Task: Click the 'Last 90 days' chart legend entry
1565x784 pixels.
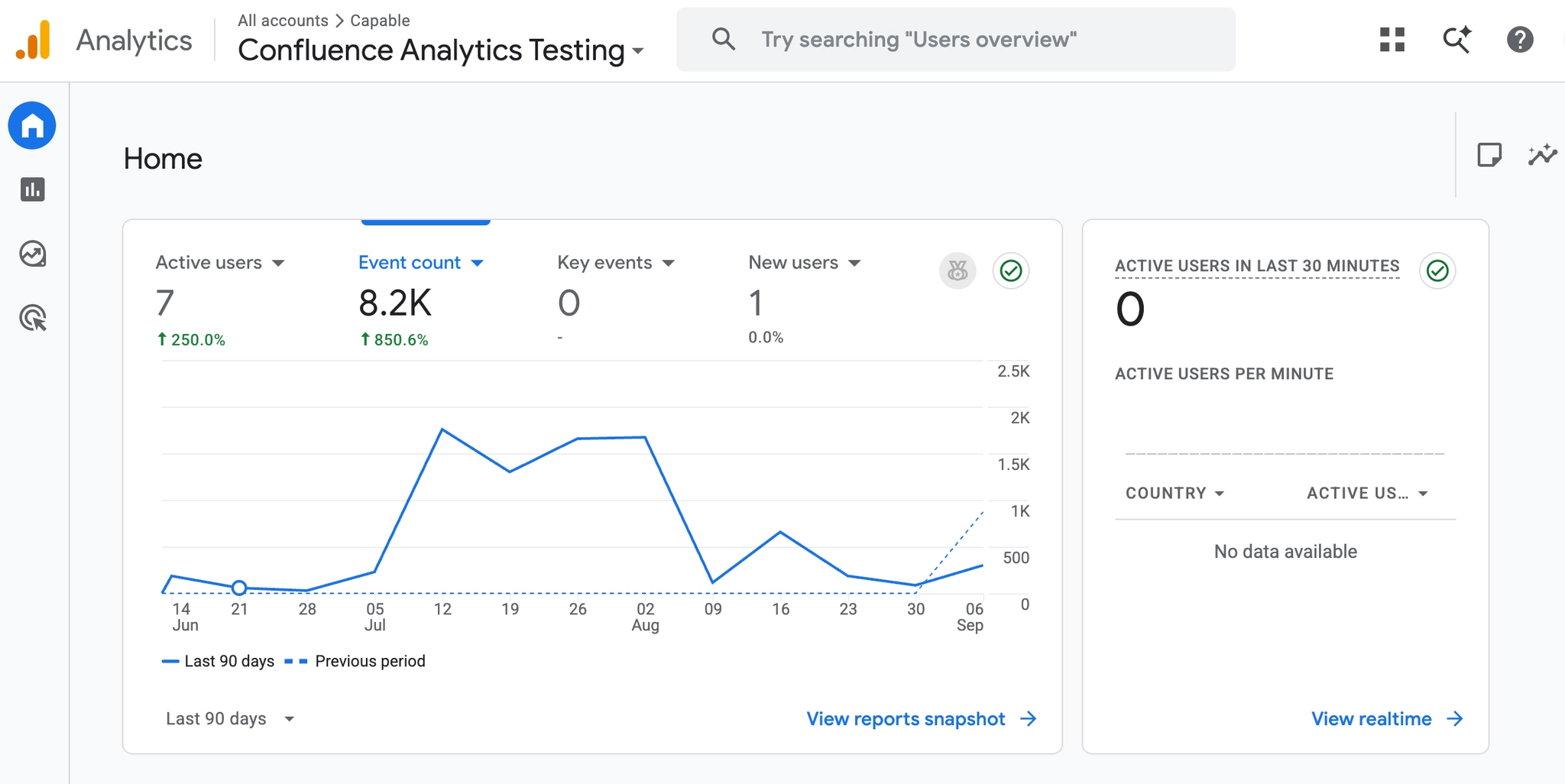Action: point(218,662)
